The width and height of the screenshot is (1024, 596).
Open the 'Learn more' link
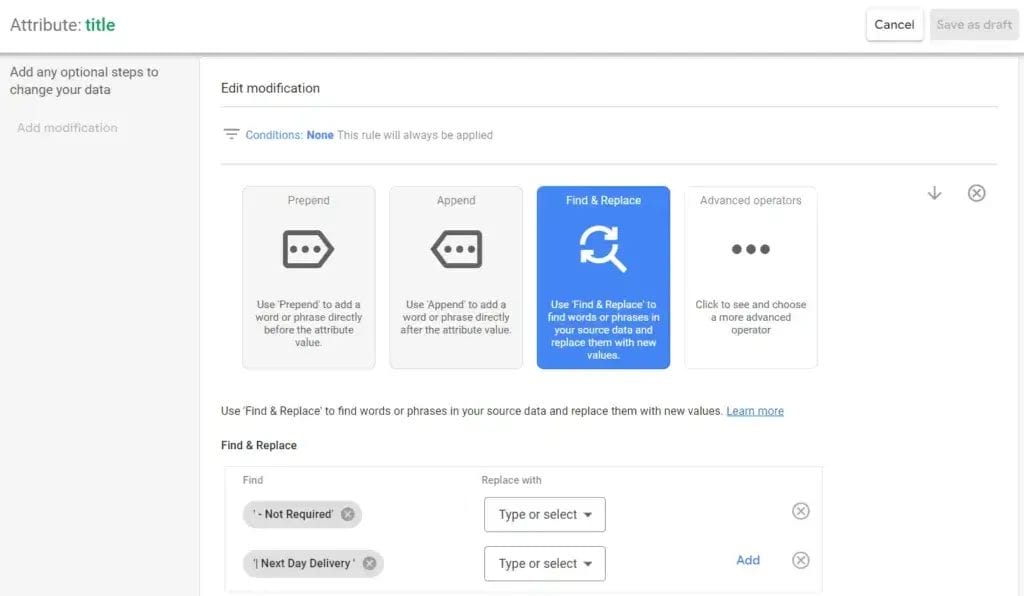point(755,410)
